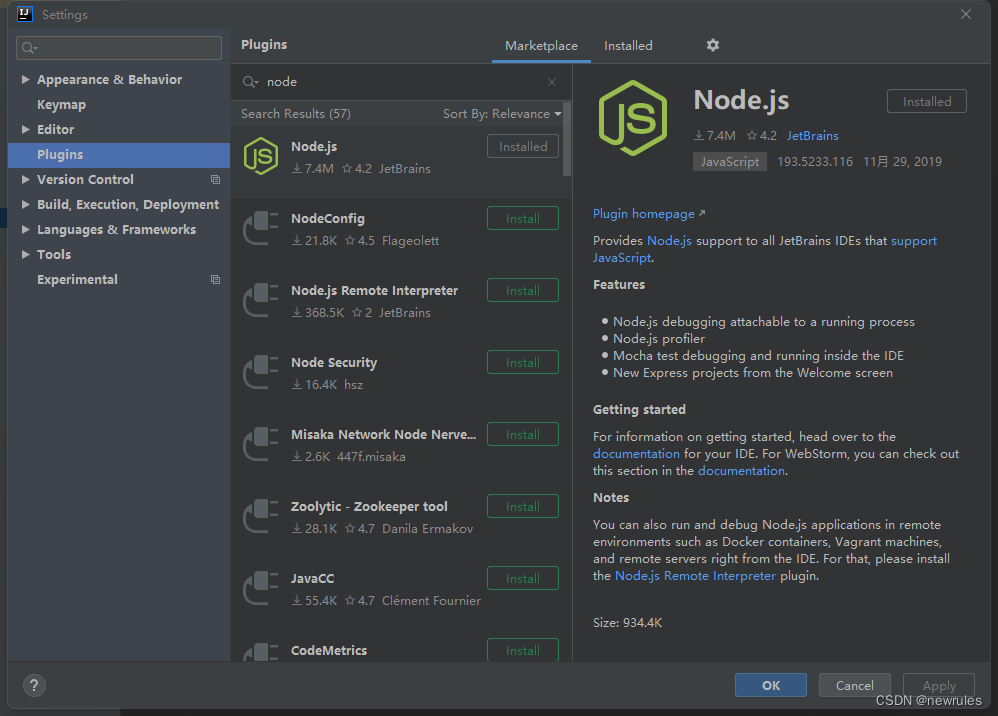Open the documentation link for your IDE
This screenshot has height=716, width=998.
tap(636, 454)
